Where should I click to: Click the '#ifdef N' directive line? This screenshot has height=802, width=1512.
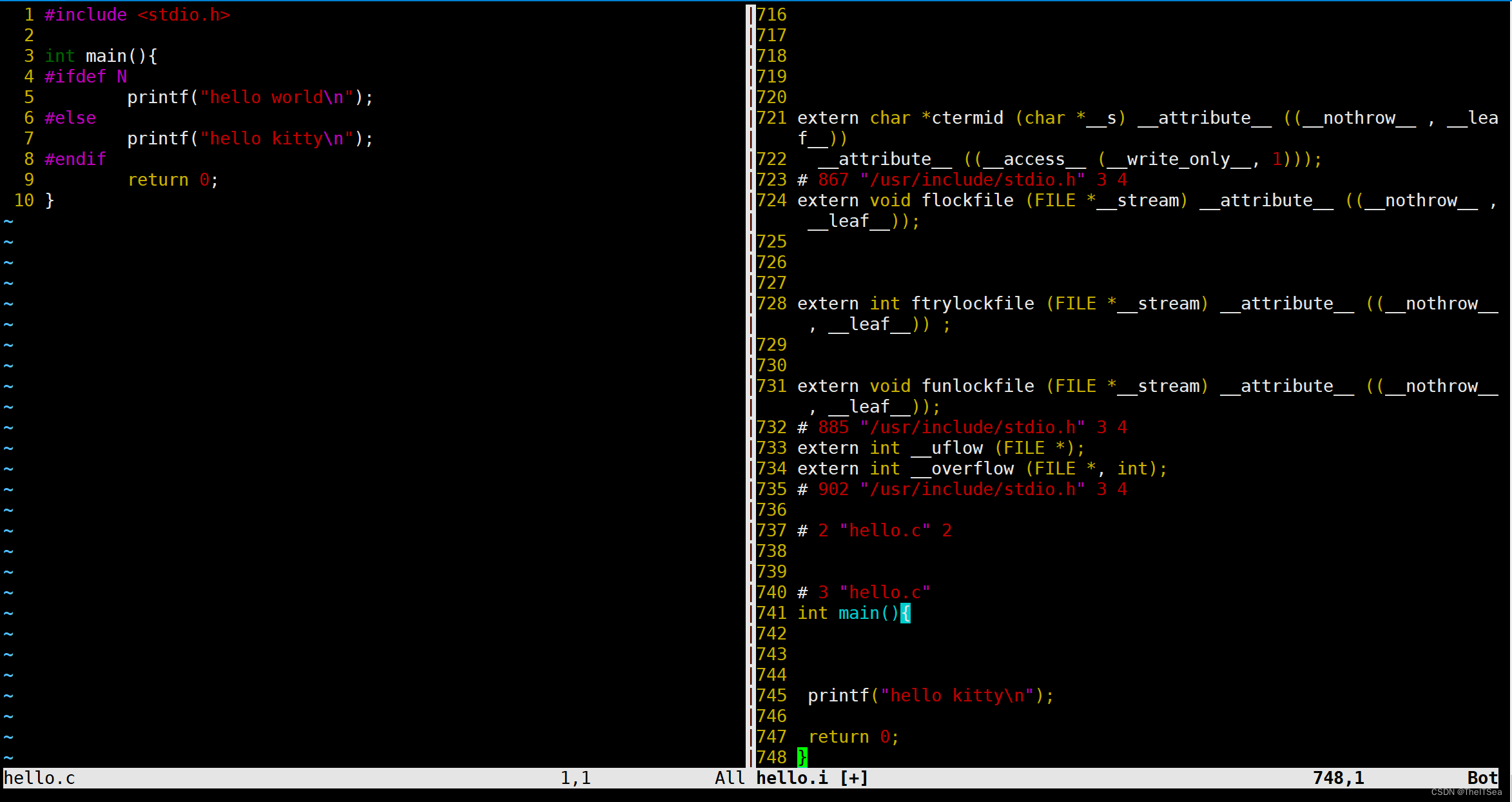(86, 76)
